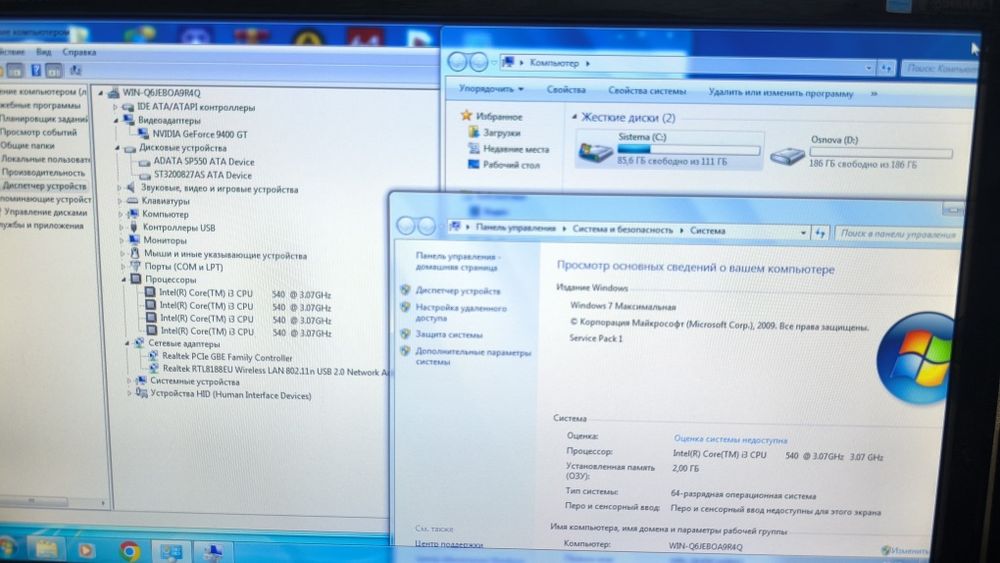Click shield icon next to Защита системы
Viewport: 1000px width, 563px height.
pos(406,333)
